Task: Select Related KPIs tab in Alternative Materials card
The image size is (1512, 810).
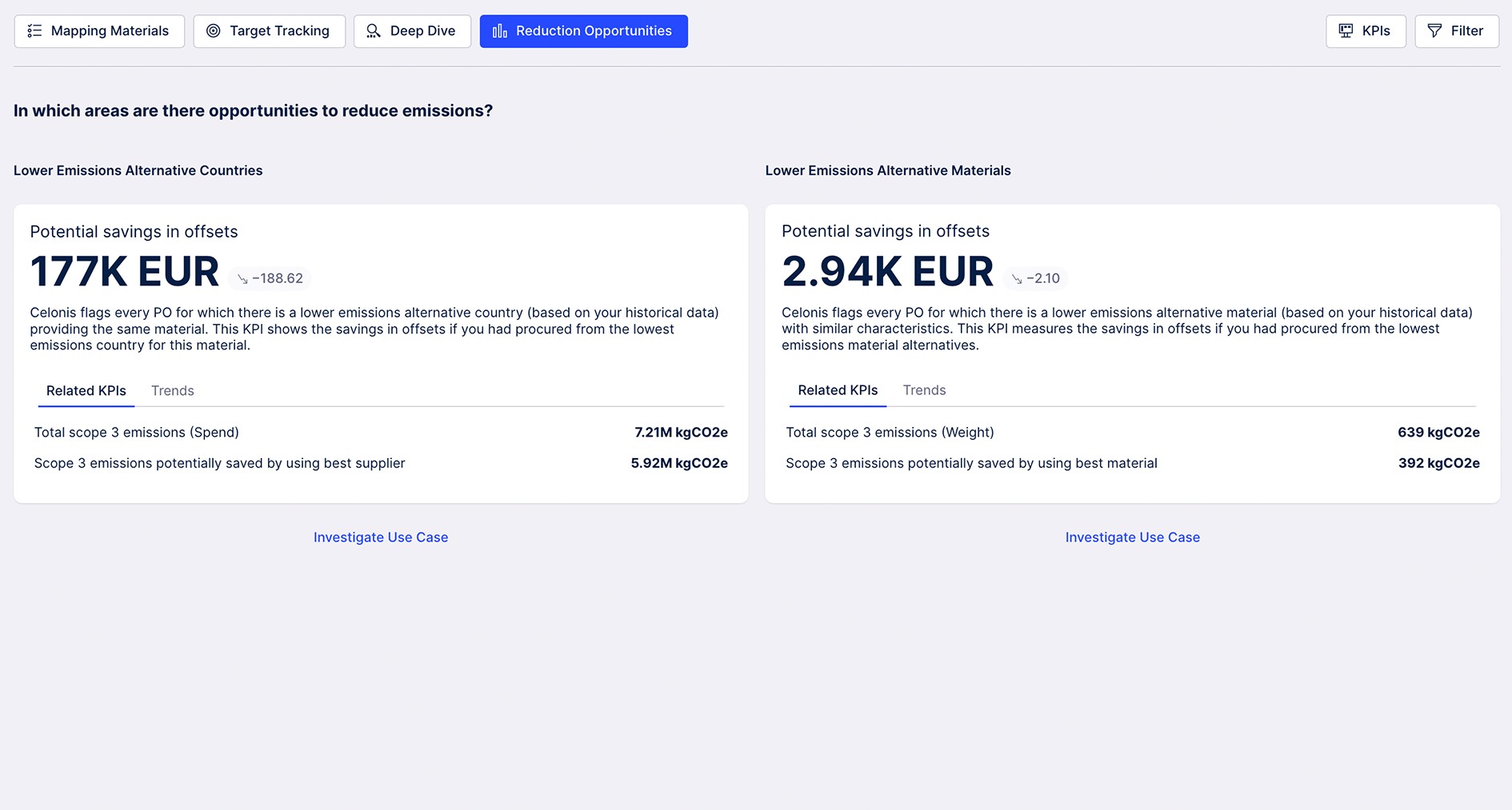Action: tap(838, 390)
